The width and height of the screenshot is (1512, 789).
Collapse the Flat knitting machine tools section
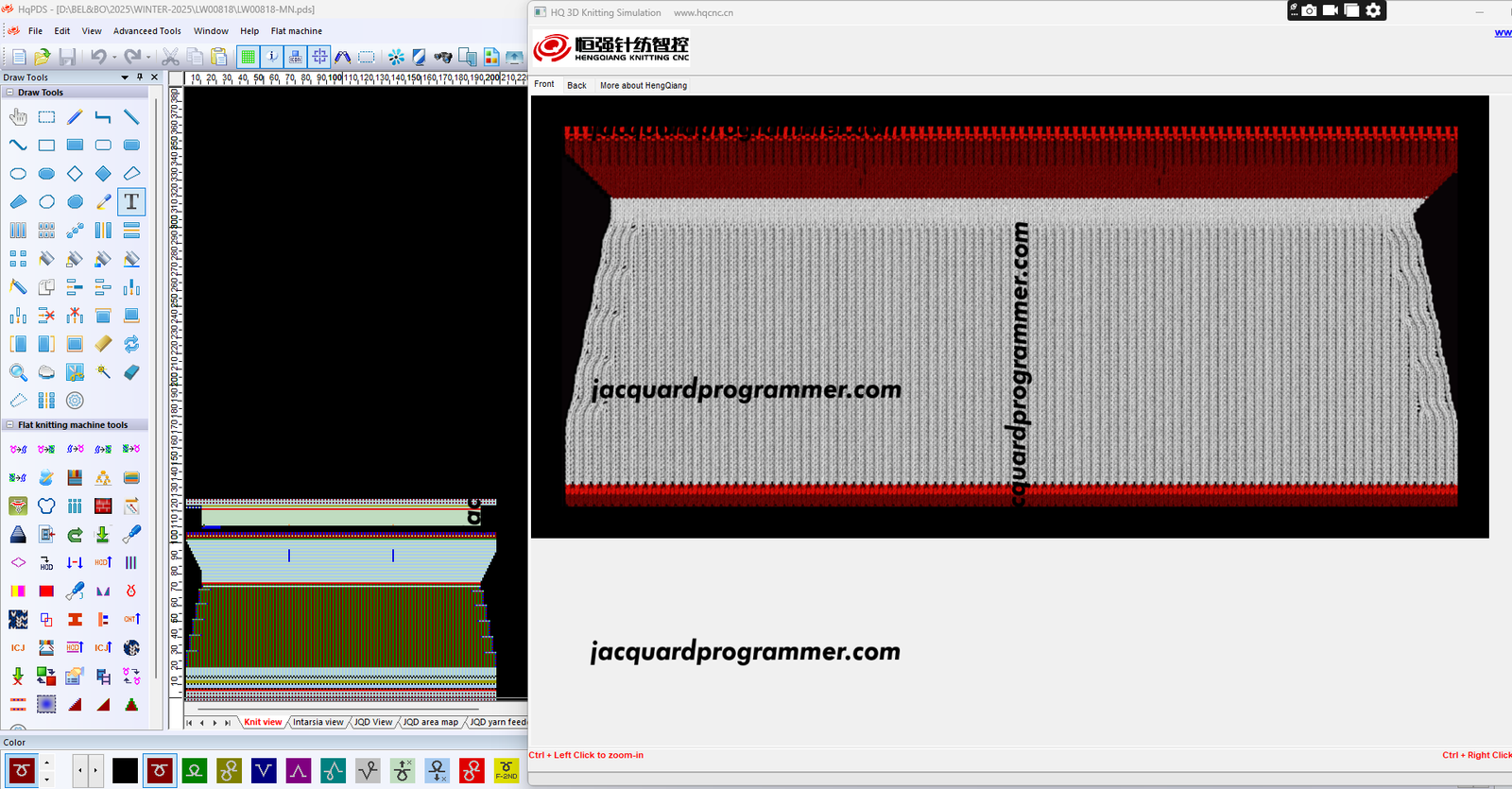9,425
